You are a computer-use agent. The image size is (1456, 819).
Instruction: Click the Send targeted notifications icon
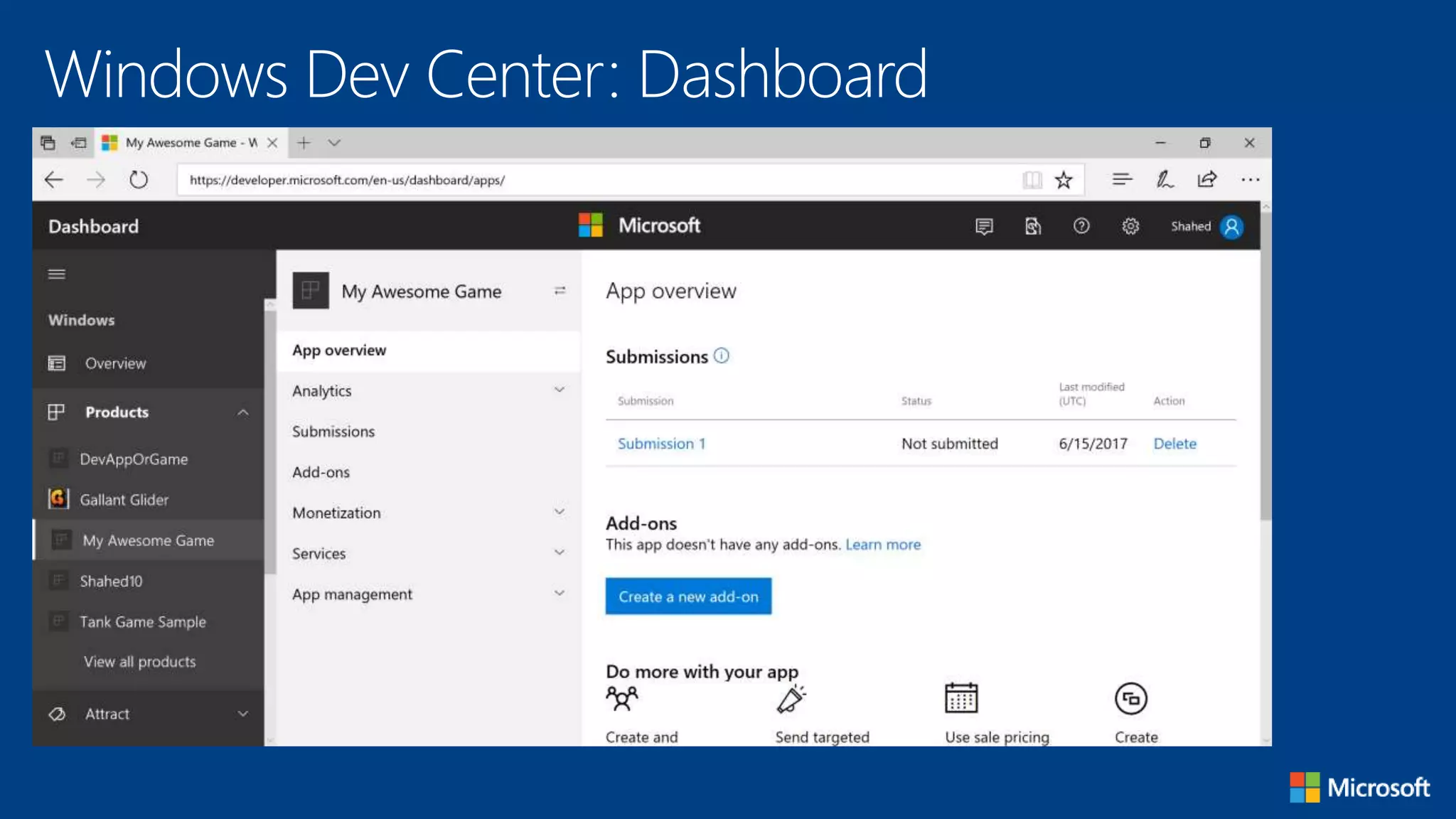coord(791,699)
